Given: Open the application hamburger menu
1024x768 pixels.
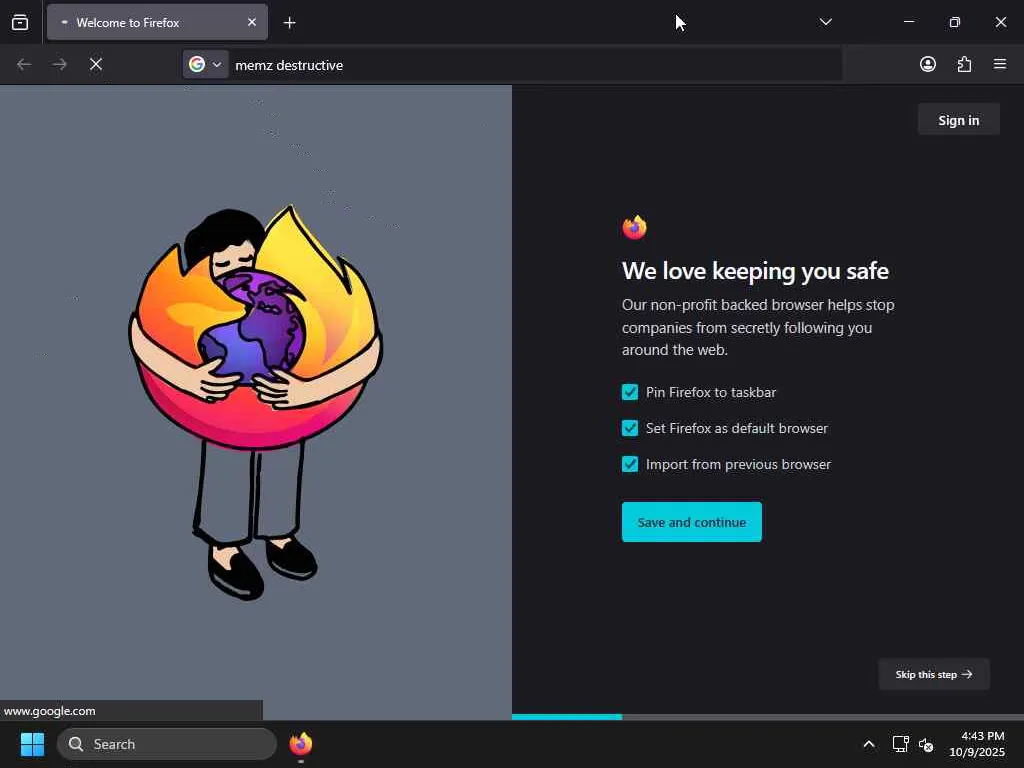Looking at the screenshot, I should pos(999,64).
